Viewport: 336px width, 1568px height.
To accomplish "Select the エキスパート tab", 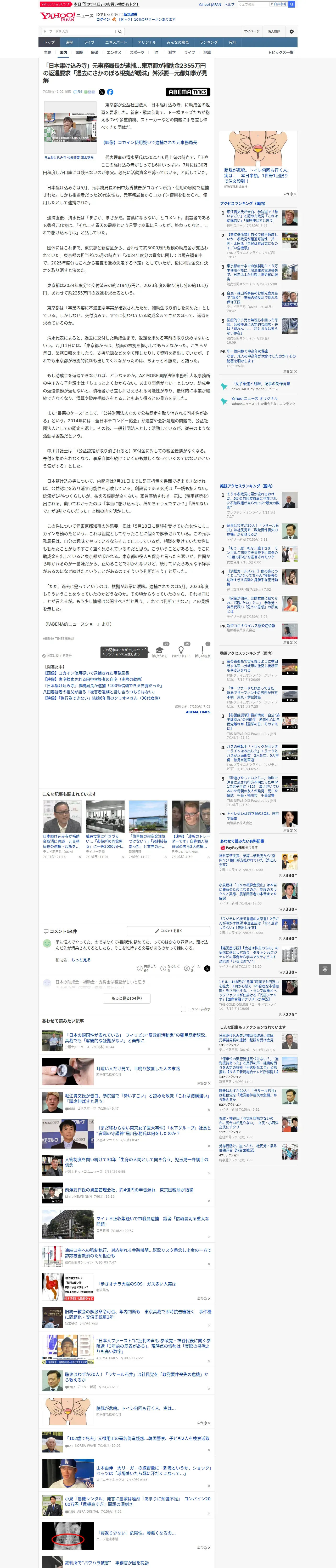I will point(116,43).
